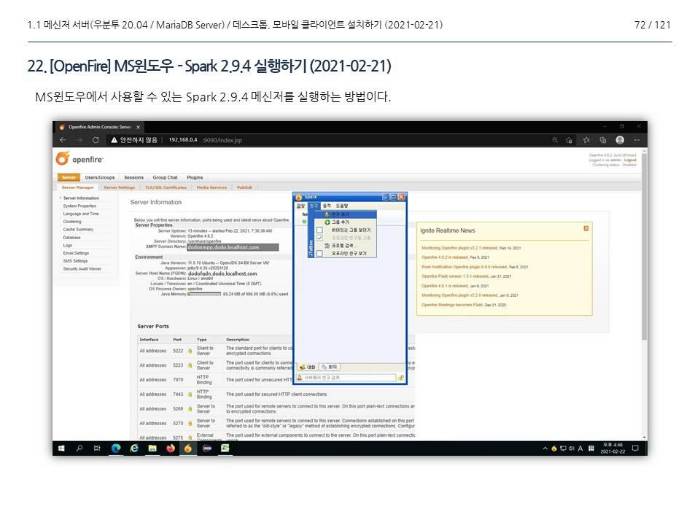Close the Ignite Realtime News box

586,229
